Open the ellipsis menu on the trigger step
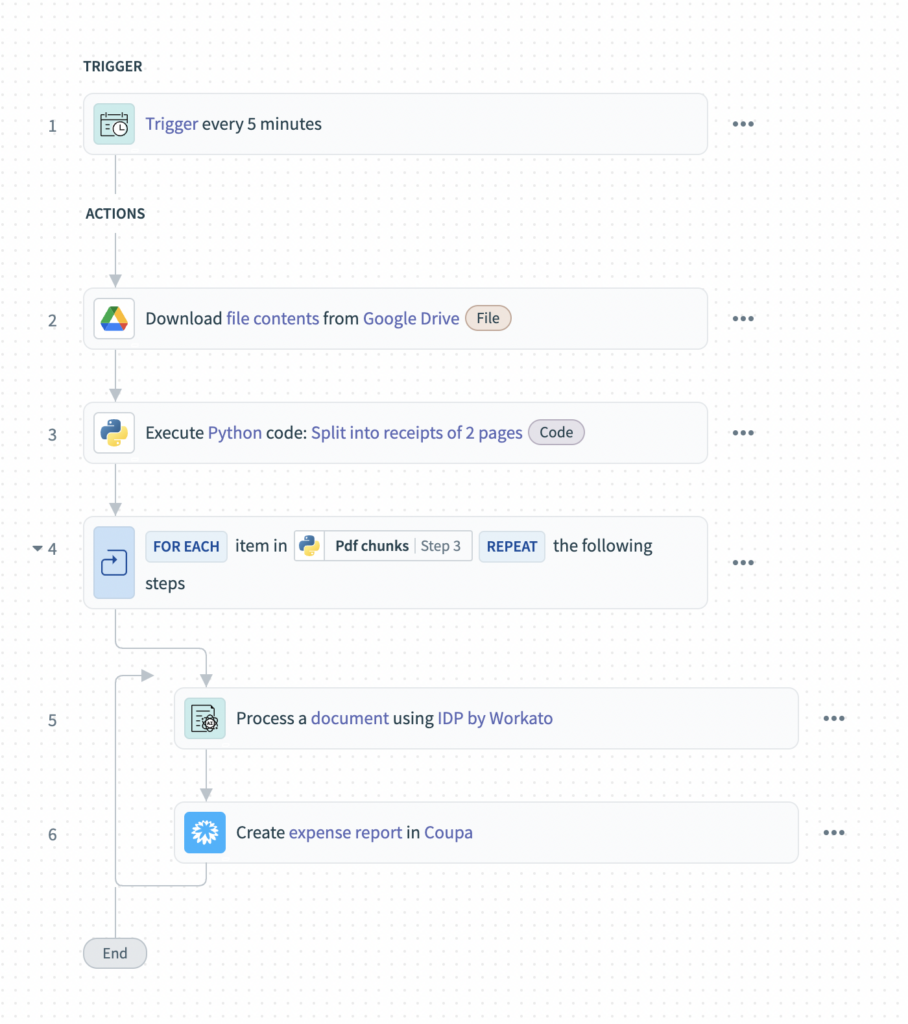The width and height of the screenshot is (908, 1024). 743,124
